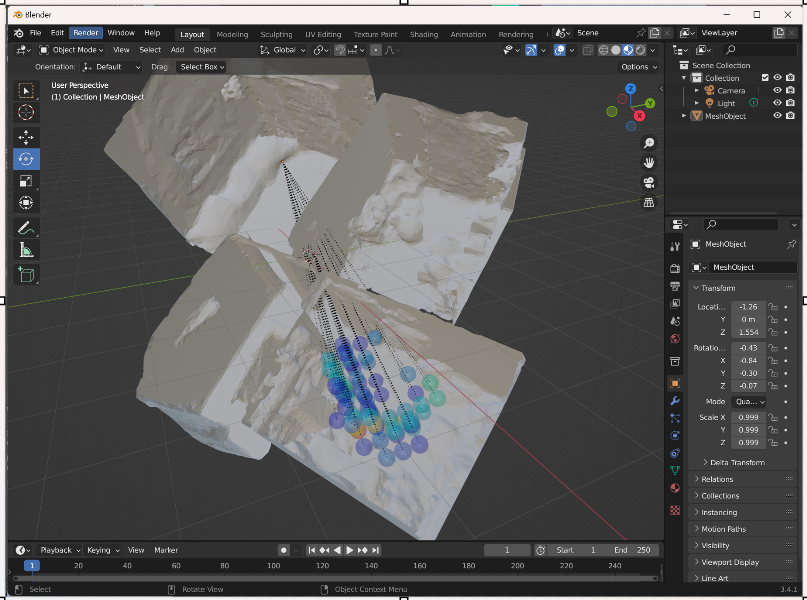Viewport: 807px width, 600px height.
Task: Open the Modifier properties wrench tab
Action: coord(675,401)
